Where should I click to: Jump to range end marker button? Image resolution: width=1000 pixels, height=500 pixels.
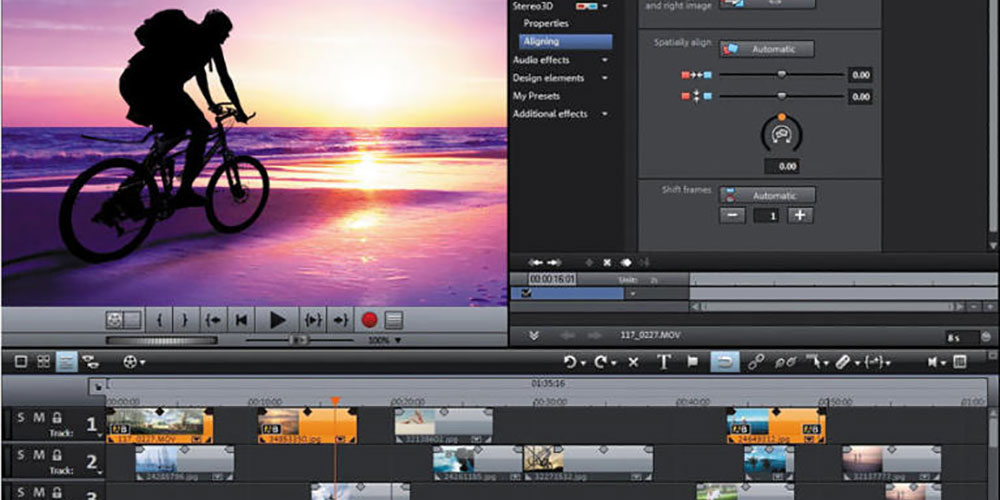[x=341, y=320]
